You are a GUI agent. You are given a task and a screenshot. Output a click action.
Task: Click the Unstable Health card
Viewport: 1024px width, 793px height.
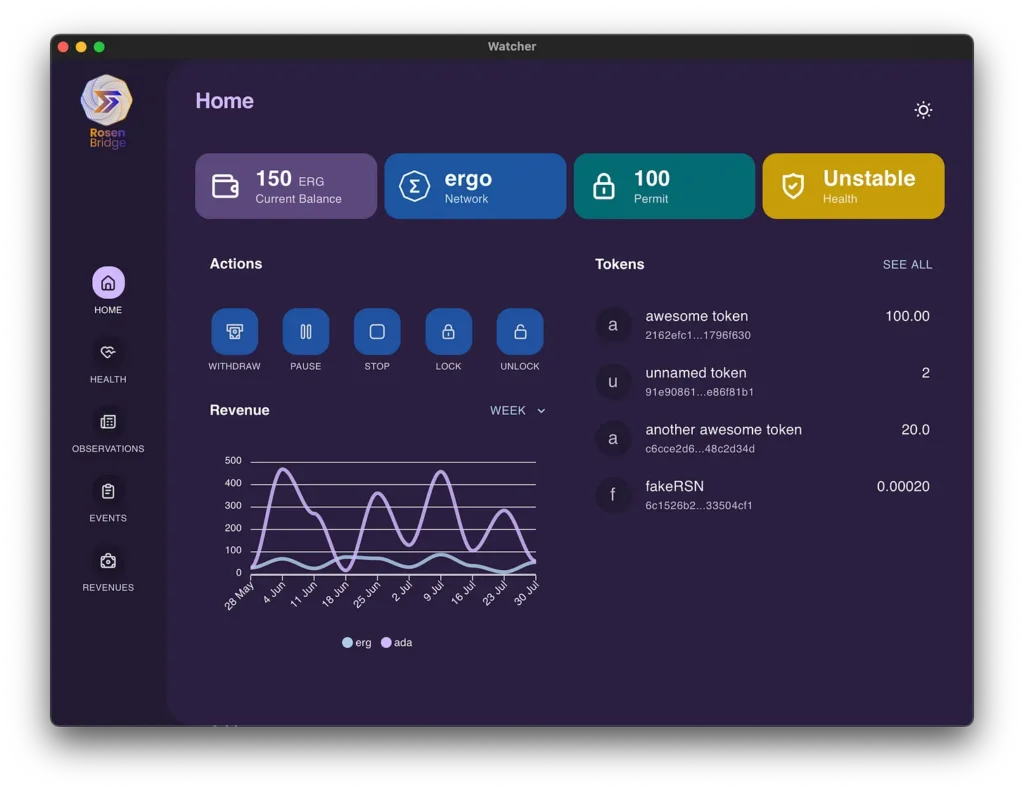pyautogui.click(x=853, y=186)
